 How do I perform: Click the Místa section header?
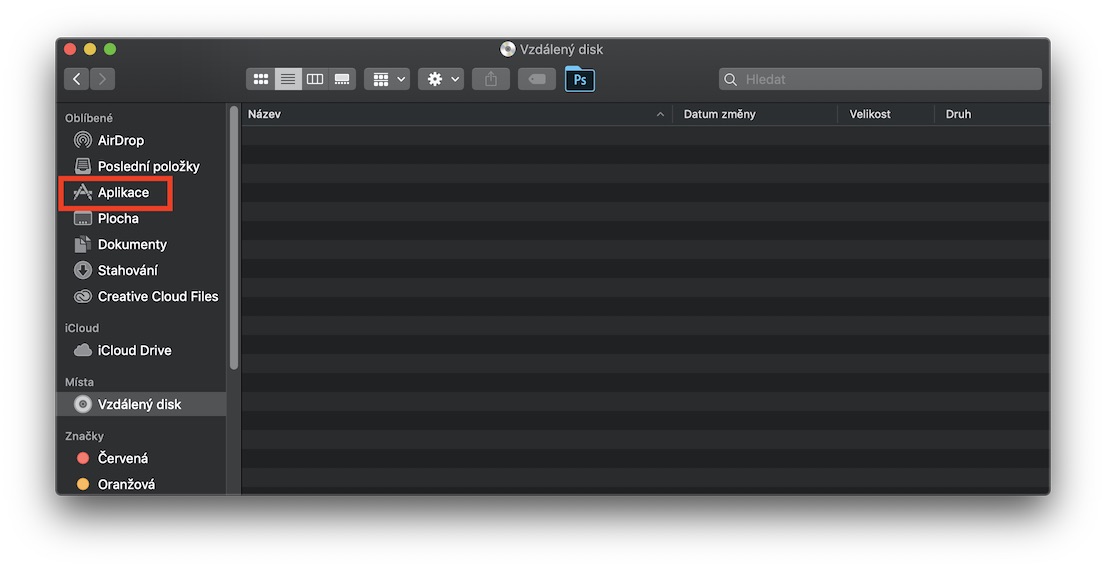79,382
